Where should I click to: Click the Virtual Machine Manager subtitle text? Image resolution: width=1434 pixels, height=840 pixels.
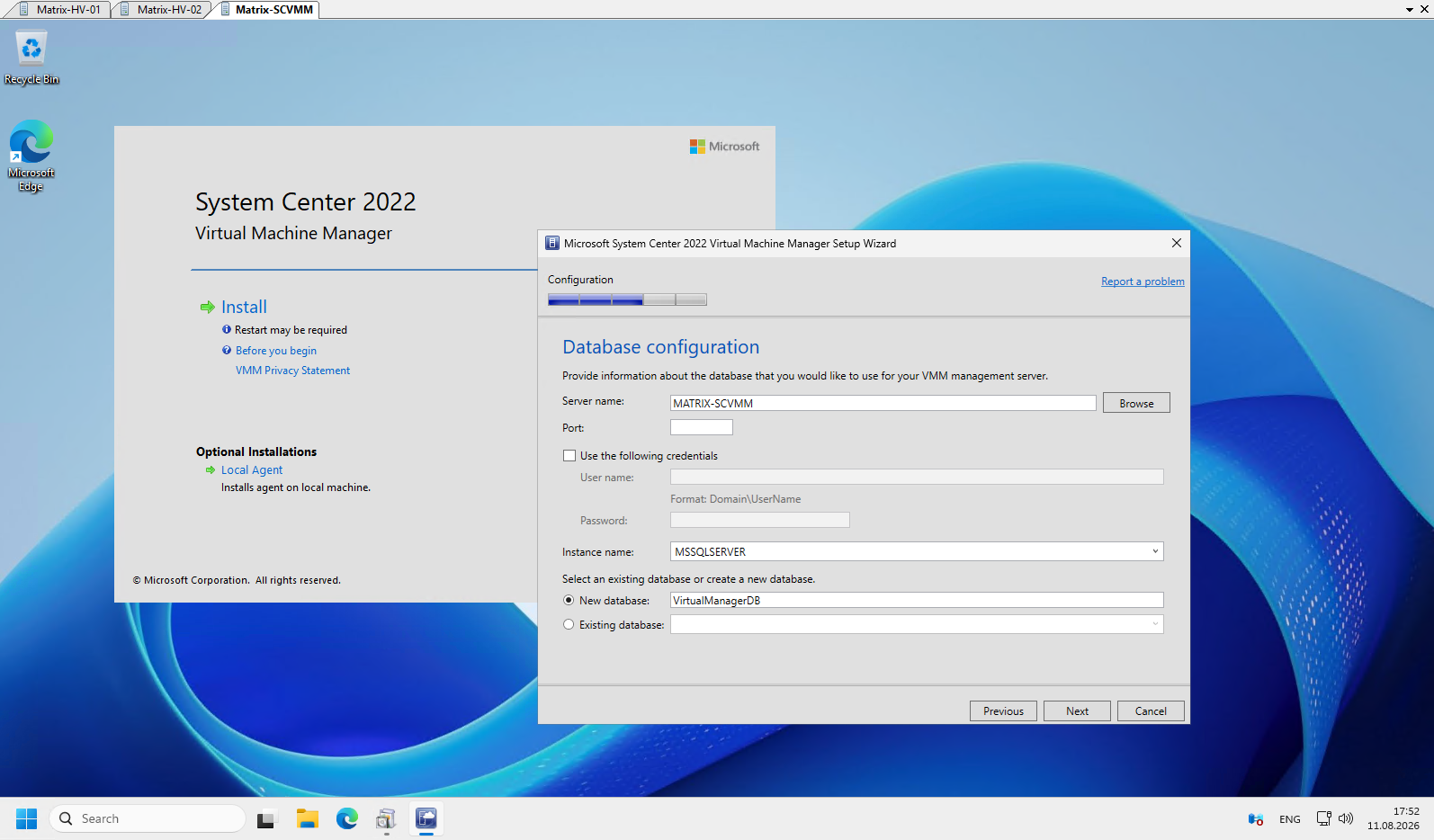pyautogui.click(x=293, y=233)
